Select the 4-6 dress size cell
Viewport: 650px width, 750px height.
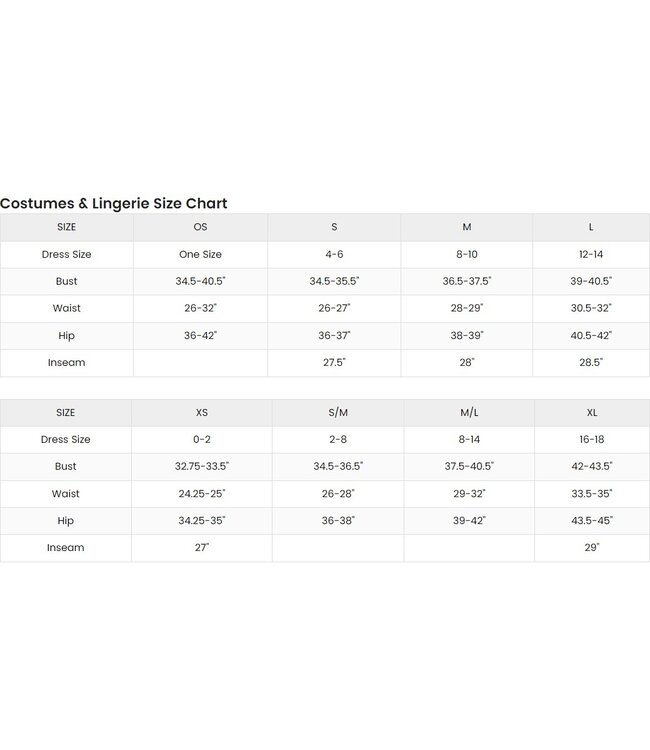pos(334,254)
